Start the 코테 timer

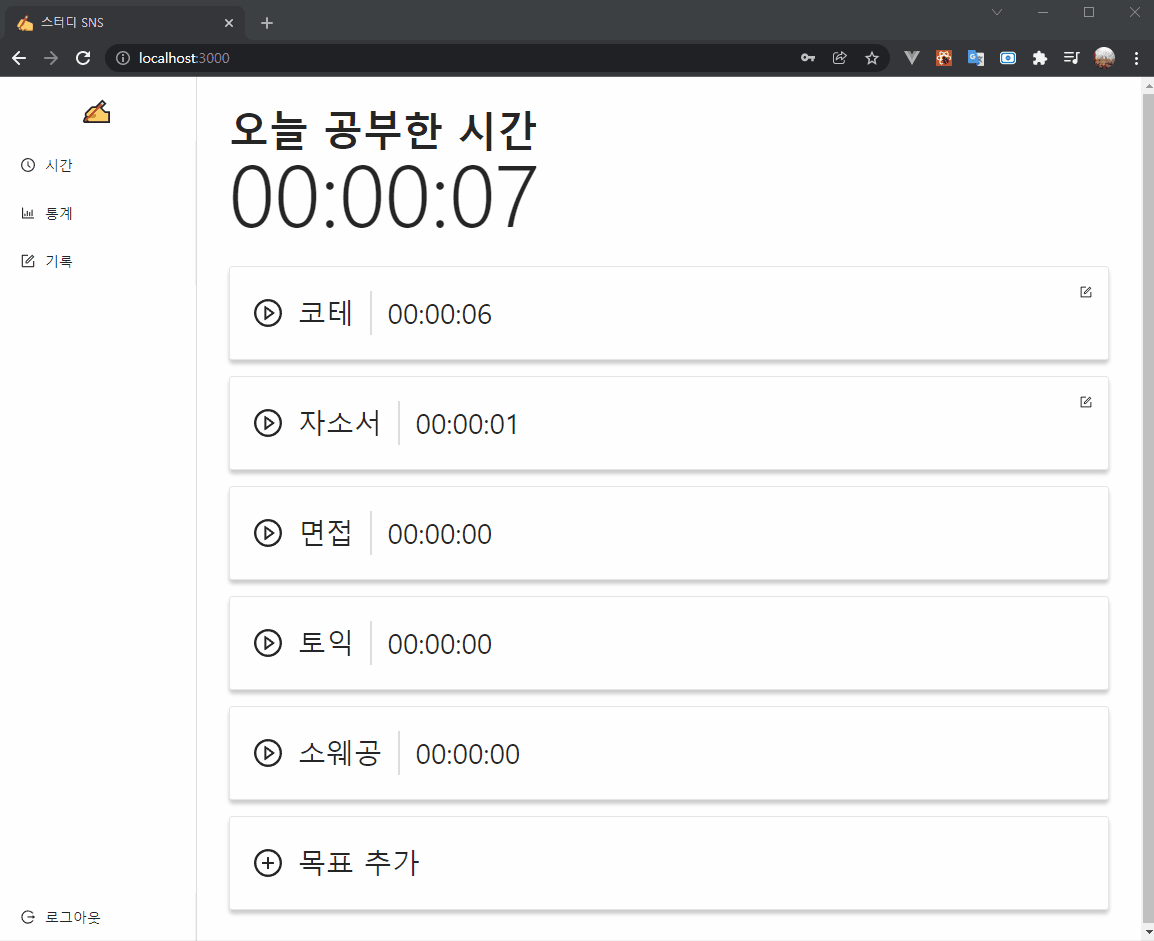[267, 313]
